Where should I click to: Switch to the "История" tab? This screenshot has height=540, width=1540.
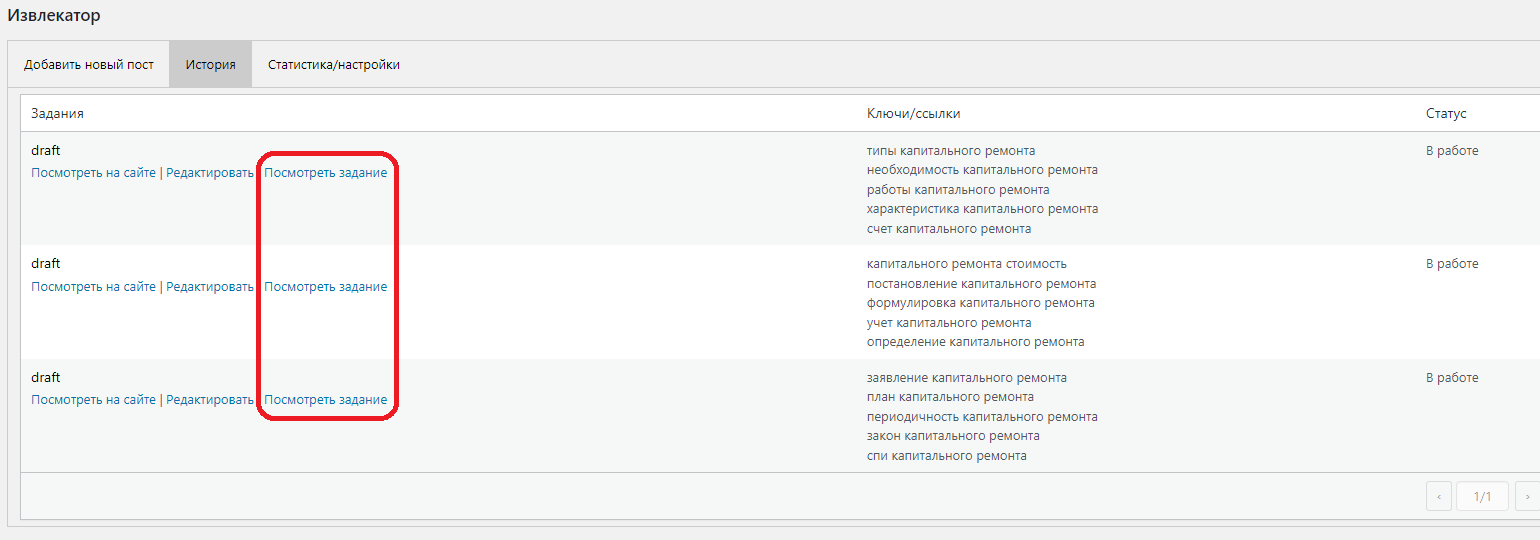[x=210, y=65]
